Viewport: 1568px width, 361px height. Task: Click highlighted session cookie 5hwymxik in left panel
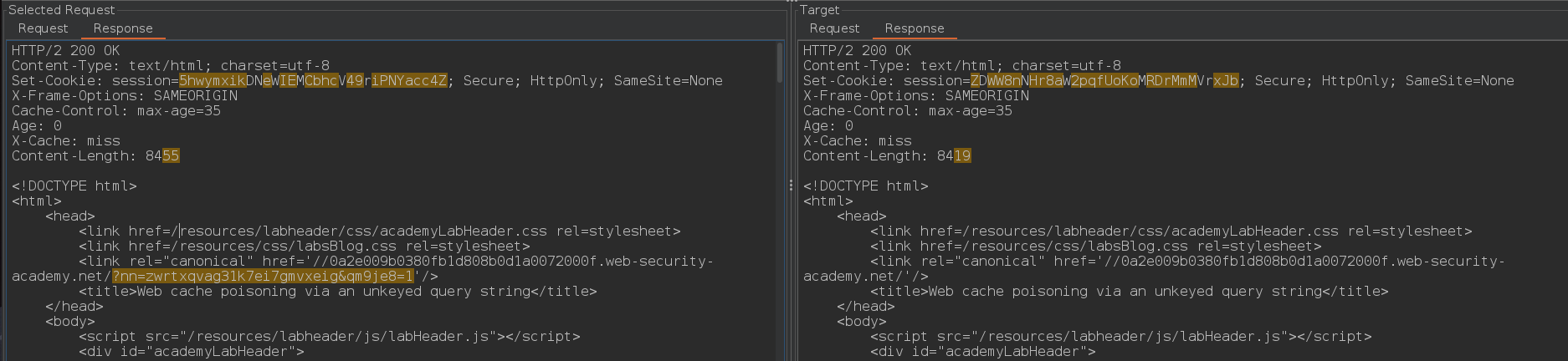point(213,81)
